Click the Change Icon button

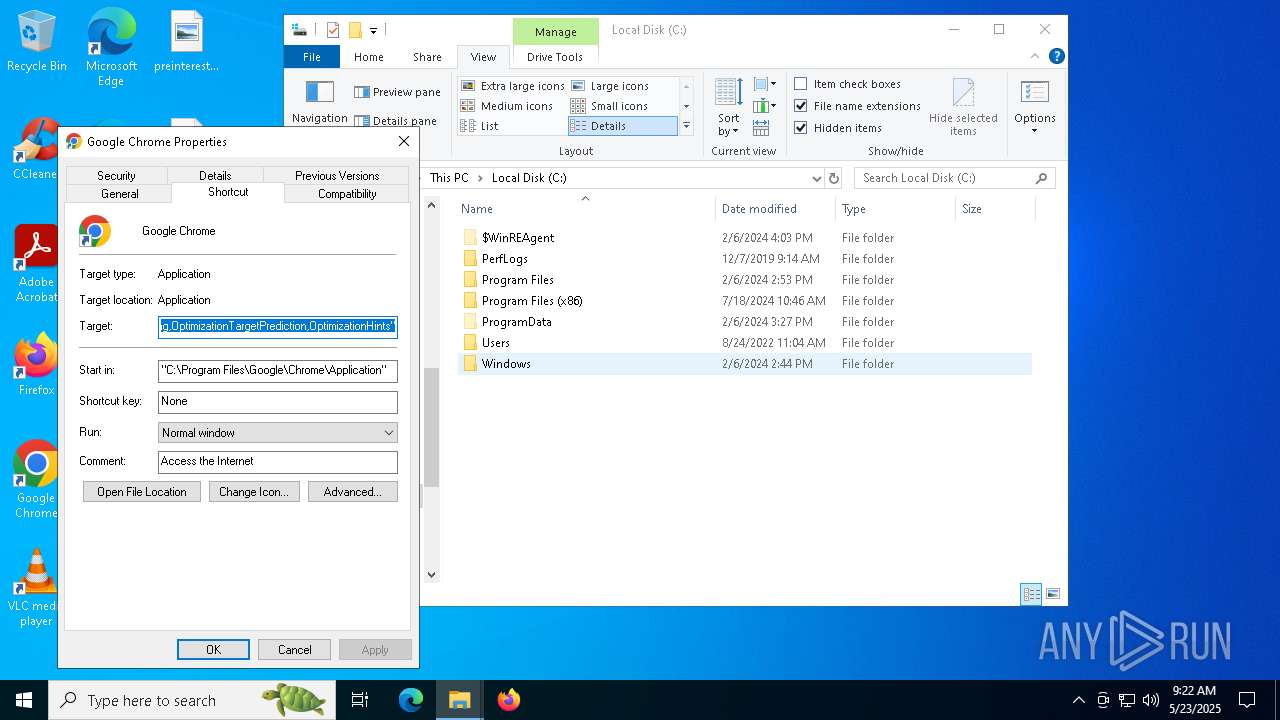click(x=254, y=492)
